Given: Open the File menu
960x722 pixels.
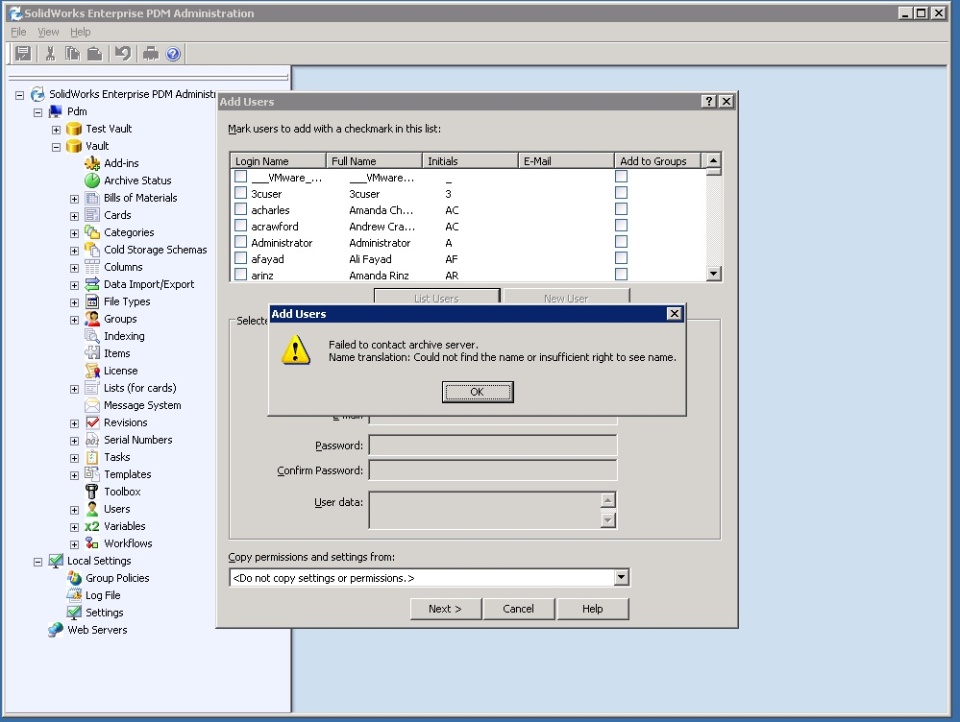Looking at the screenshot, I should [18, 32].
